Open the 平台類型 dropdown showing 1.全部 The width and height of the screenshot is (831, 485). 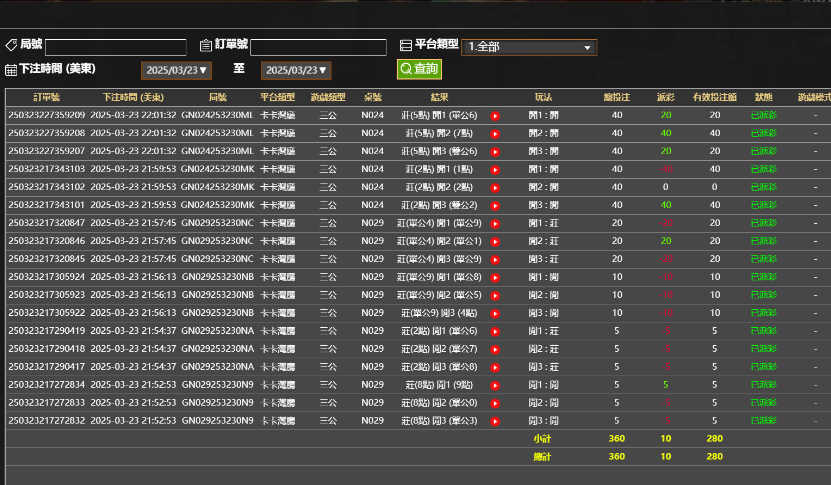(530, 47)
